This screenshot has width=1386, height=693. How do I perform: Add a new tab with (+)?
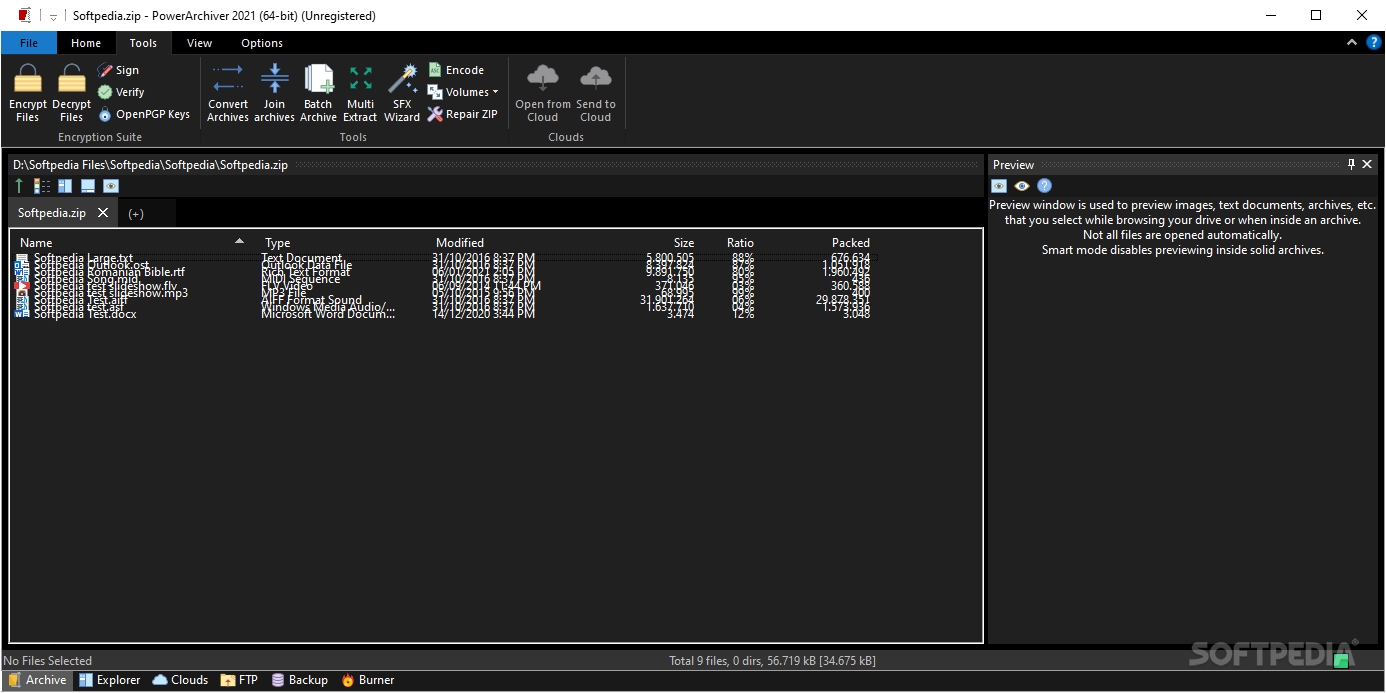pos(136,214)
